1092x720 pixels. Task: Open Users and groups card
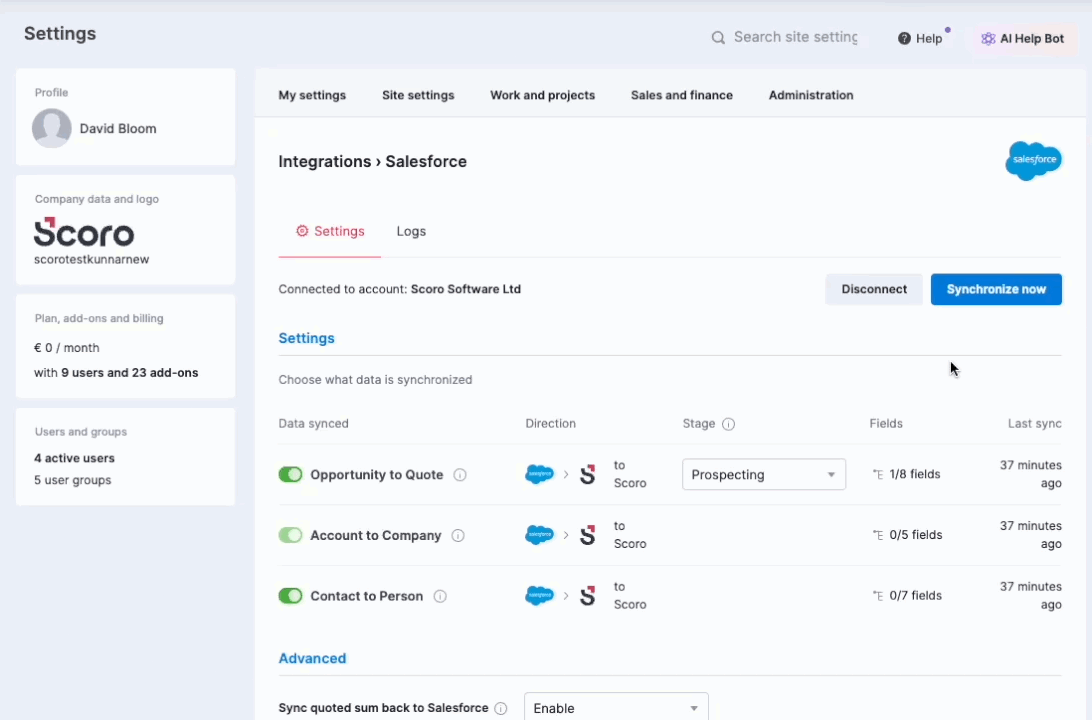[x=125, y=457]
